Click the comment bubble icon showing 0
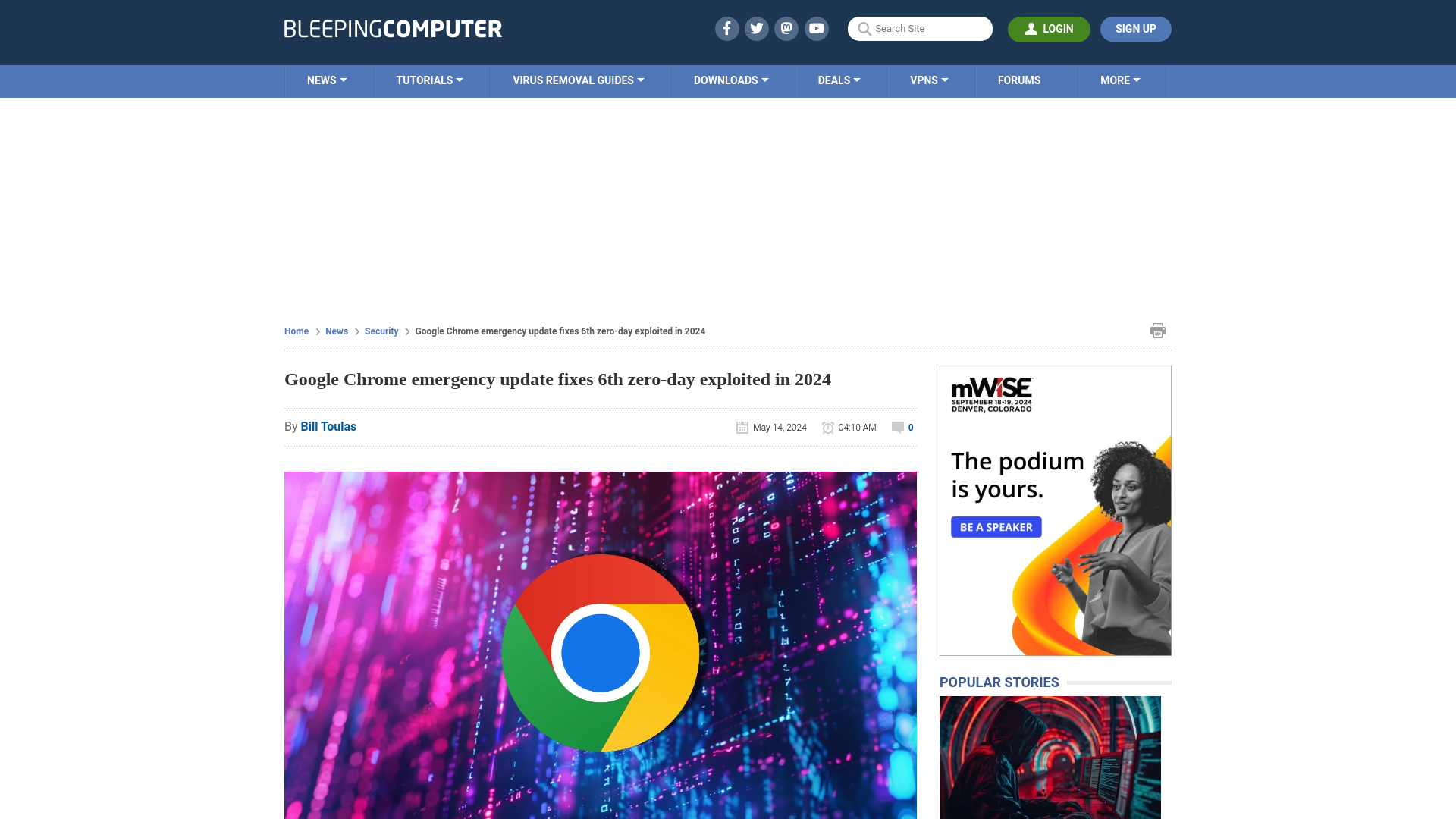1456x819 pixels. click(x=897, y=427)
